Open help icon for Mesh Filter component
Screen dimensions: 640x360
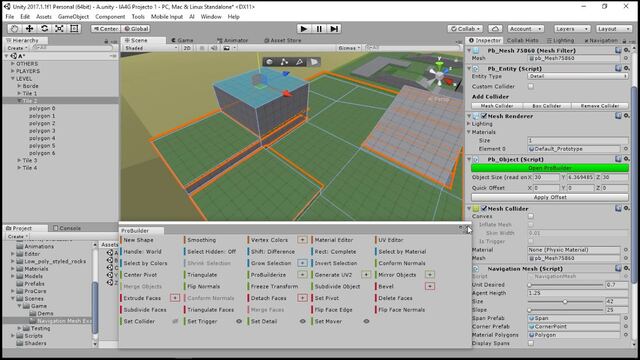[618, 50]
